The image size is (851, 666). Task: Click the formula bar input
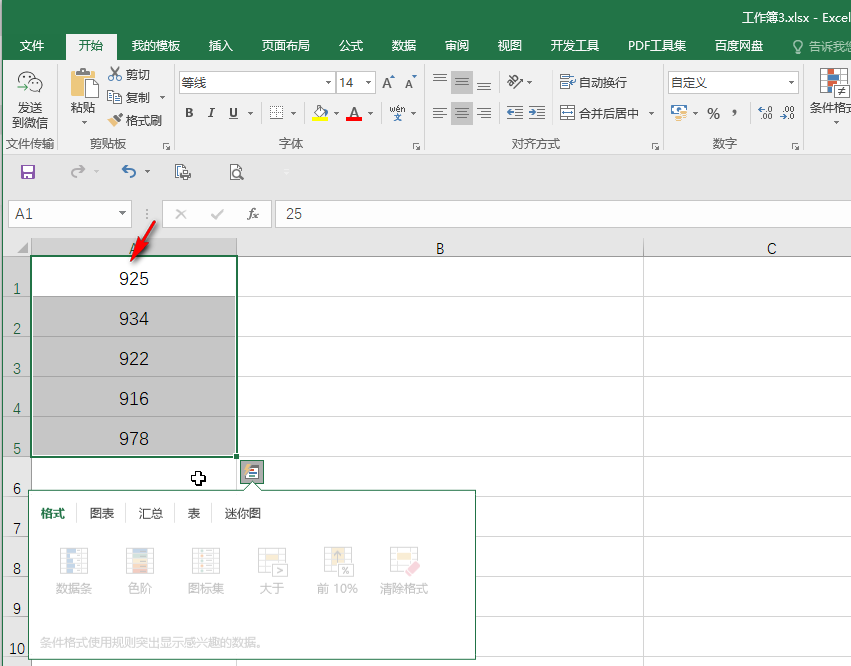[x=563, y=214]
